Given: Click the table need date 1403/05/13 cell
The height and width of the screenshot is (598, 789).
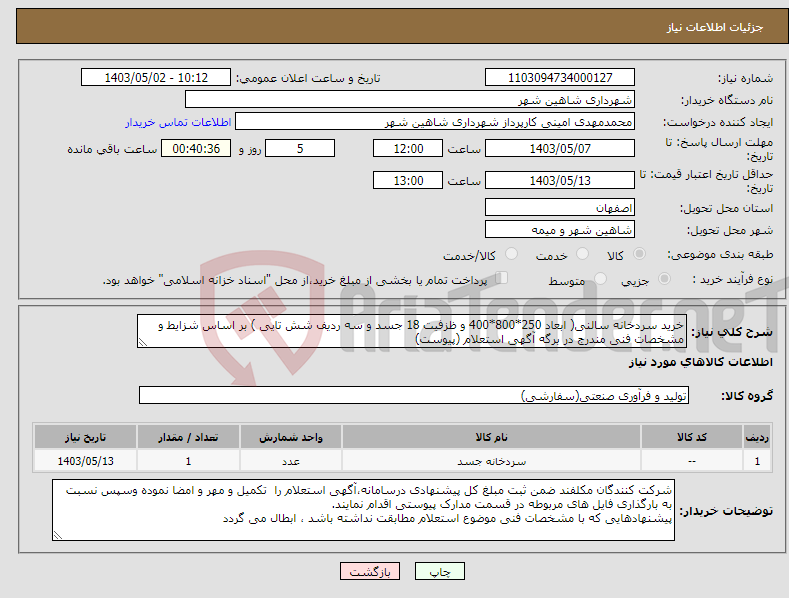Looking at the screenshot, I should pos(86,461).
